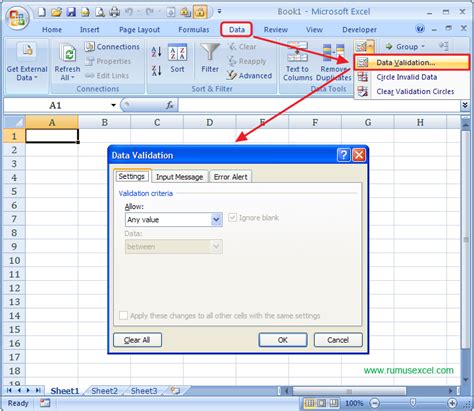This screenshot has height=411, width=474.
Task: Open the Office Button menu
Action: tap(17, 18)
